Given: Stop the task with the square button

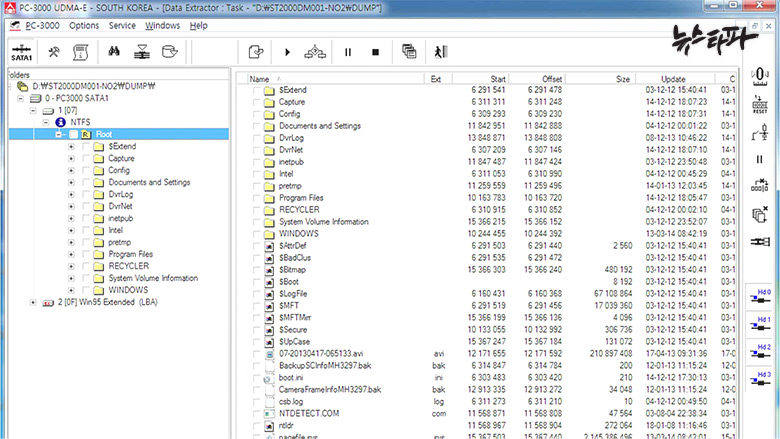Looking at the screenshot, I should pyautogui.click(x=376, y=52).
